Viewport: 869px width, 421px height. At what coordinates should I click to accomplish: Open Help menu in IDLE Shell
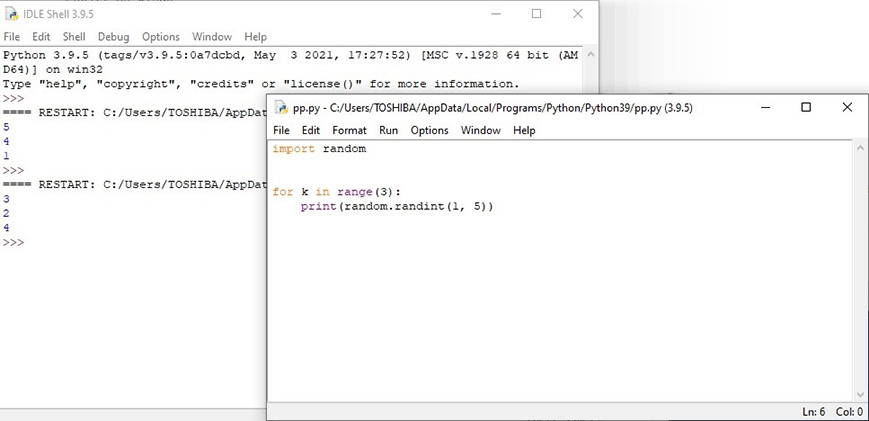pyautogui.click(x=255, y=37)
